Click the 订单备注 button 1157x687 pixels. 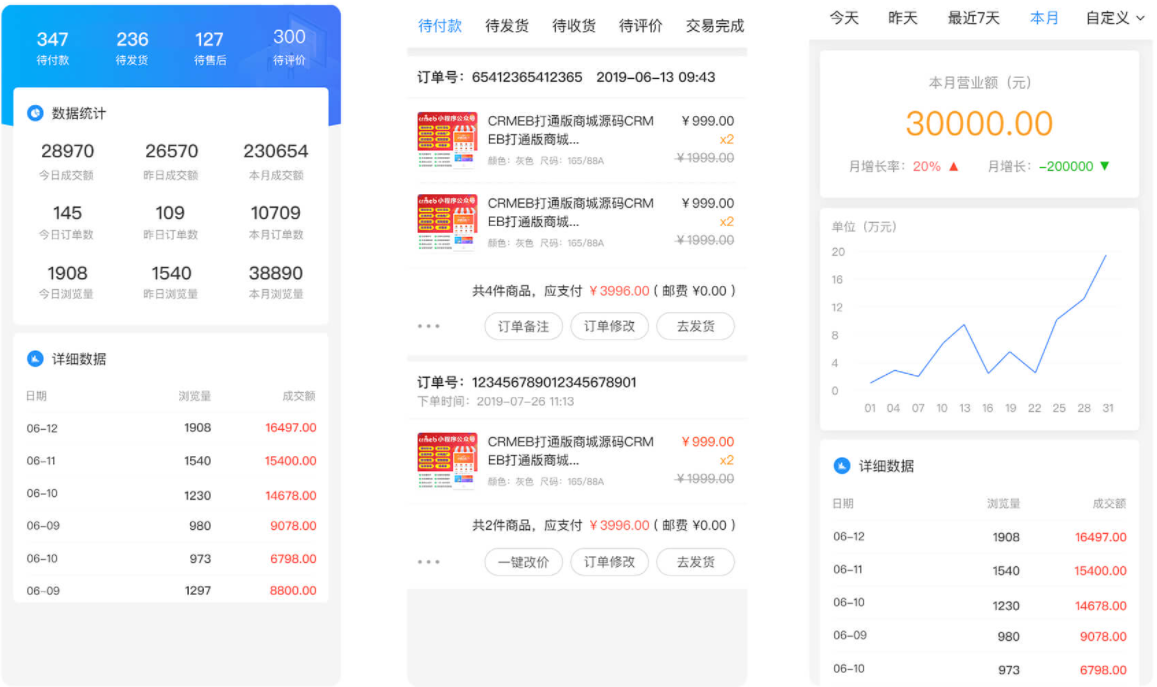click(523, 326)
